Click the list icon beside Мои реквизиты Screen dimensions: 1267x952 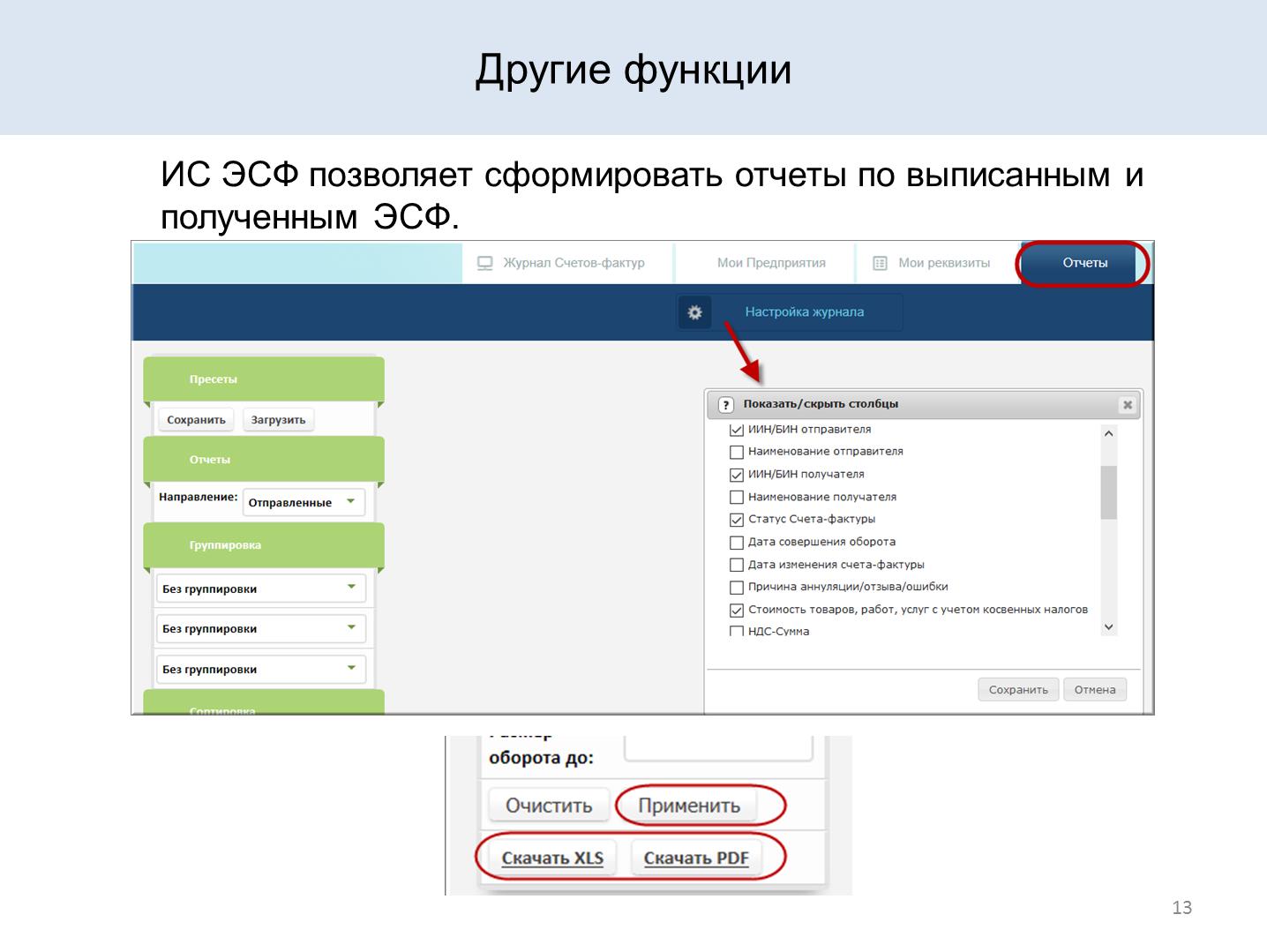click(880, 263)
